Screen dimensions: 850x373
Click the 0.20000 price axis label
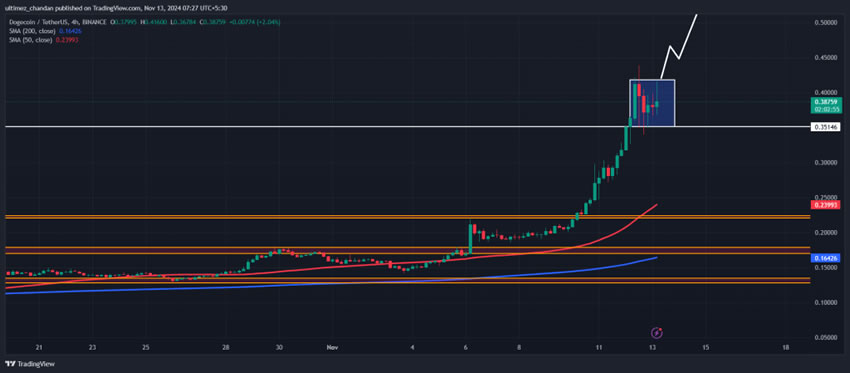point(826,232)
